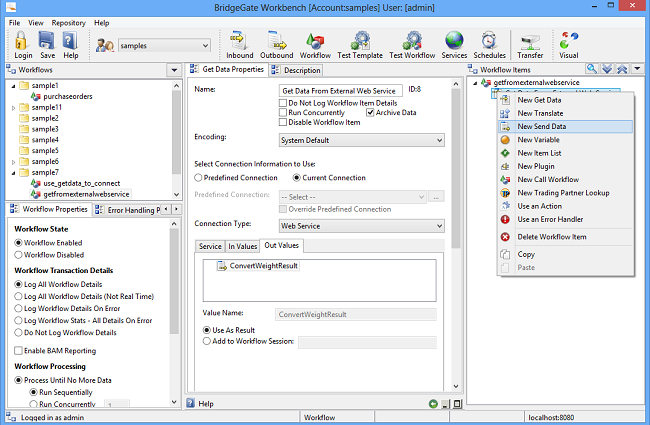
Task: Select Workflow Disabled radio button
Action: coord(19,254)
